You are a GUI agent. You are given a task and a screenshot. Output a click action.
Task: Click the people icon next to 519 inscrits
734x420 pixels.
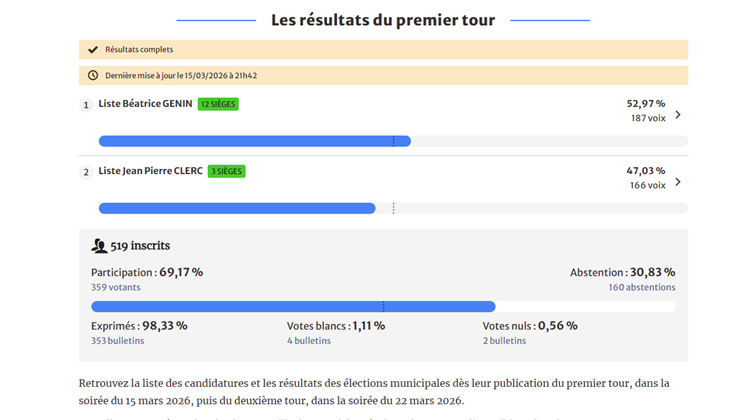click(x=99, y=246)
